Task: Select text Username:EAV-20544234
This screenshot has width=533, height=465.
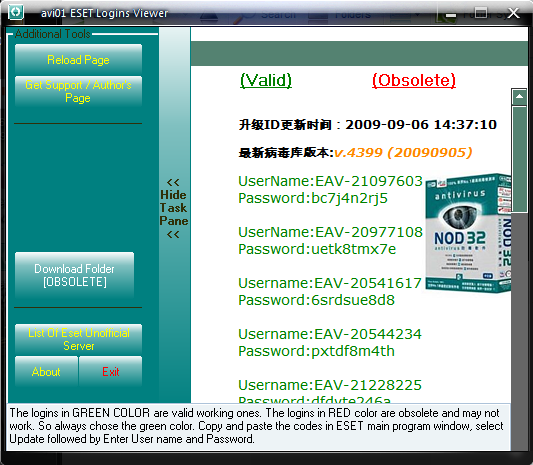Action: point(330,334)
